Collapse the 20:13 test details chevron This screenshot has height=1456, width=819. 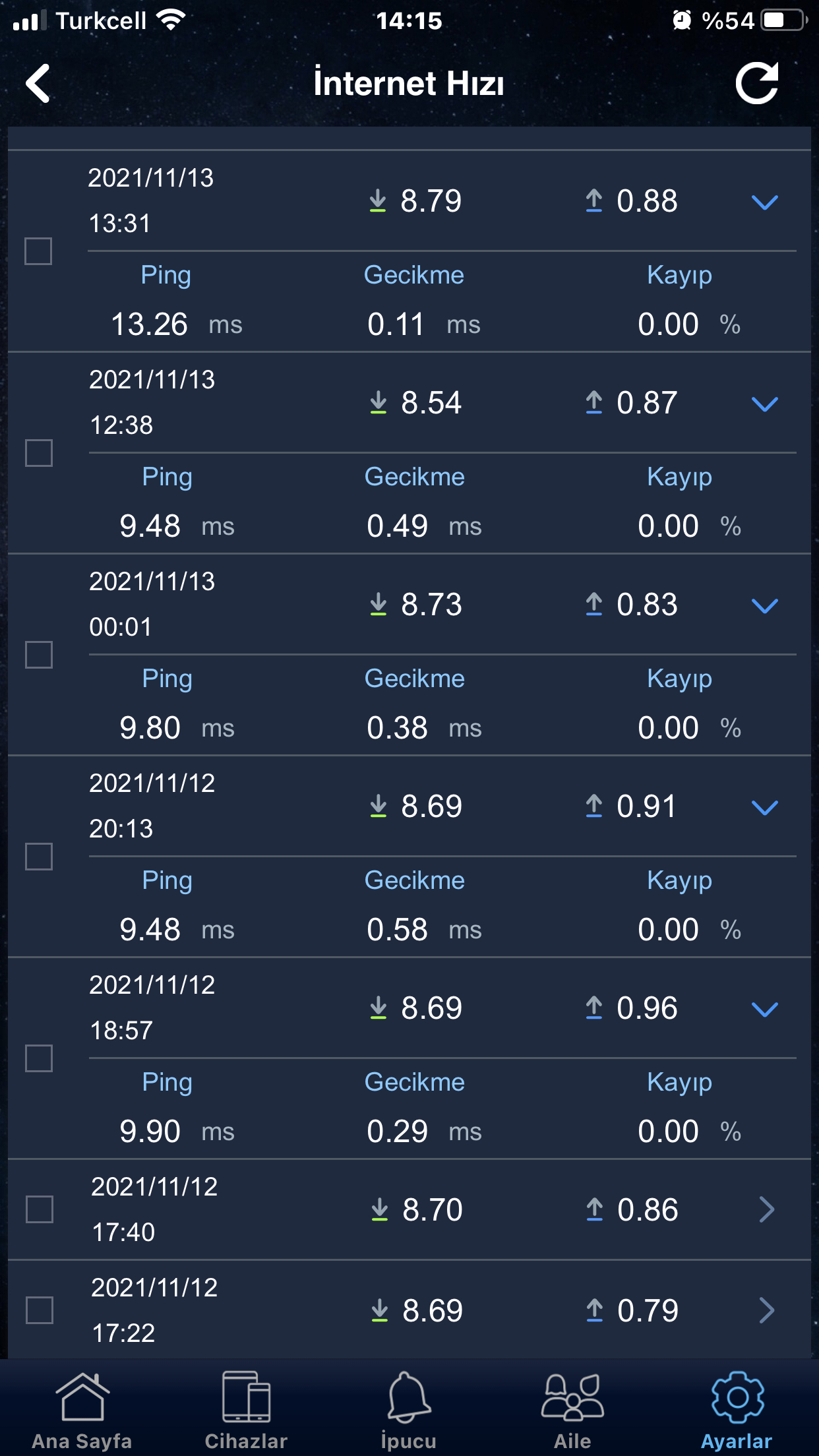(765, 807)
